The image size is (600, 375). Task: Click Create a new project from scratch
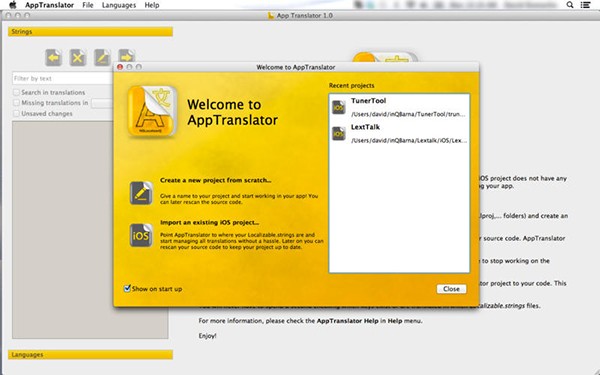coord(216,180)
